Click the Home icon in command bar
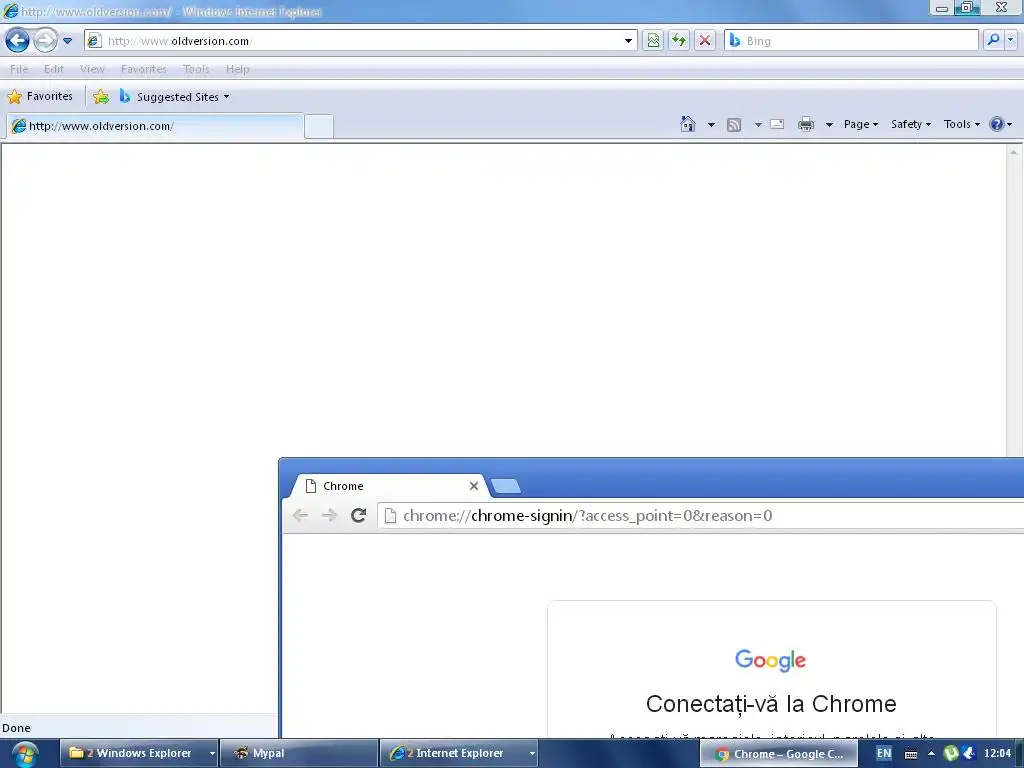1024x768 pixels. pos(688,124)
